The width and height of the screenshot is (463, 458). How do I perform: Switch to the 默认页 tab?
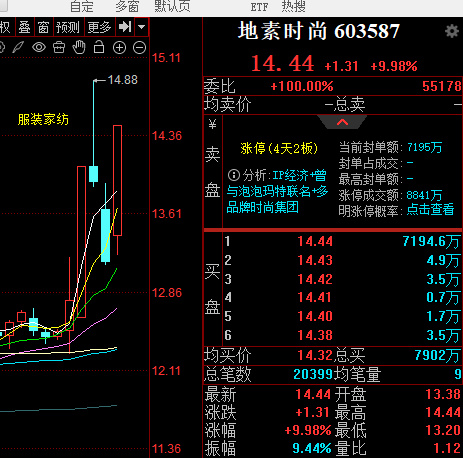172,6
